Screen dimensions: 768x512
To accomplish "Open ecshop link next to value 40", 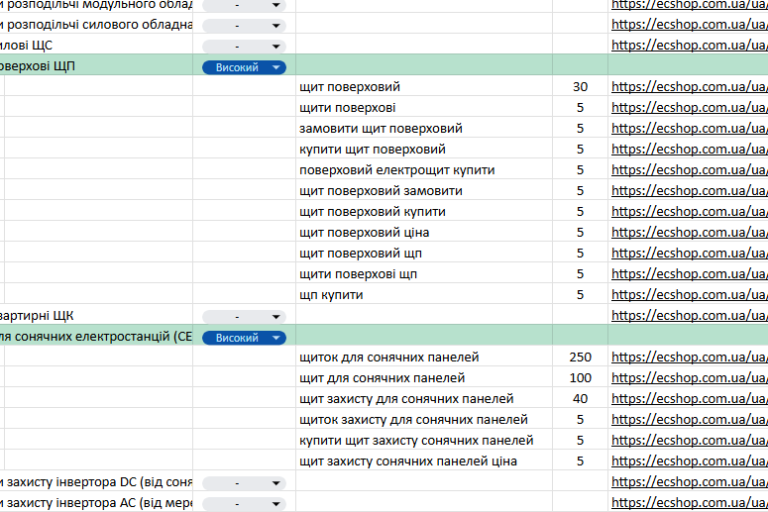I will [689, 399].
